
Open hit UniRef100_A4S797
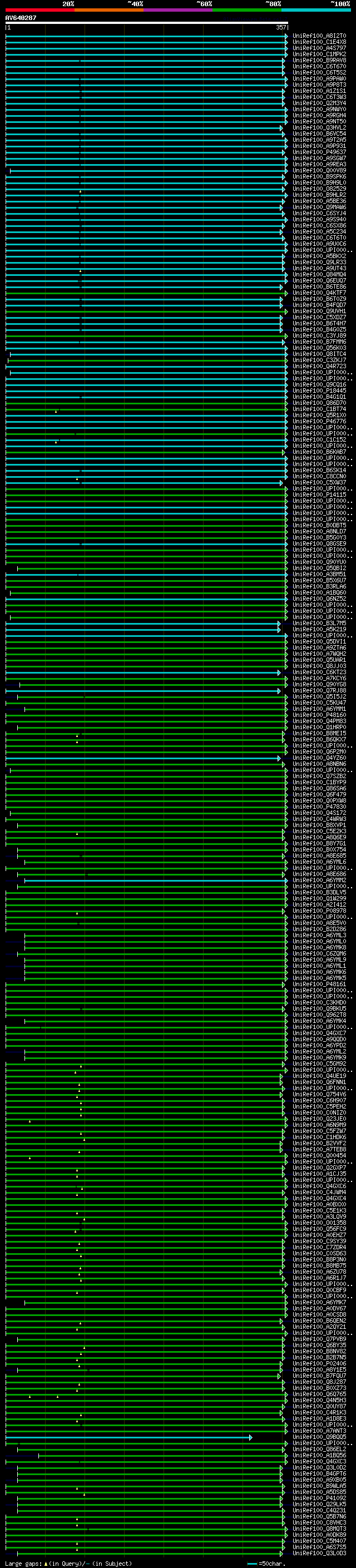(x=319, y=48)
